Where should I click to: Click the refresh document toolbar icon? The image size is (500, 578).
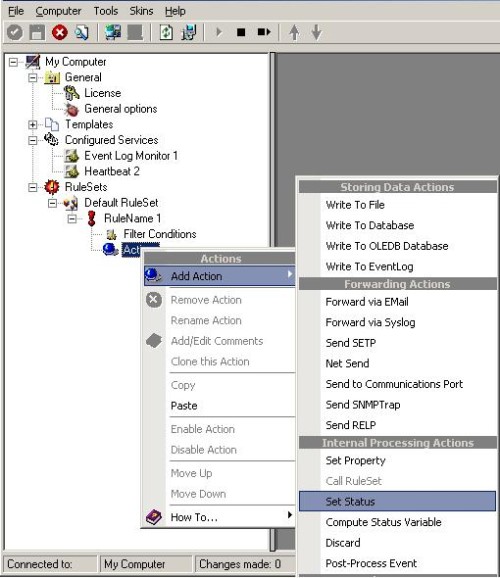pyautogui.click(x=166, y=32)
